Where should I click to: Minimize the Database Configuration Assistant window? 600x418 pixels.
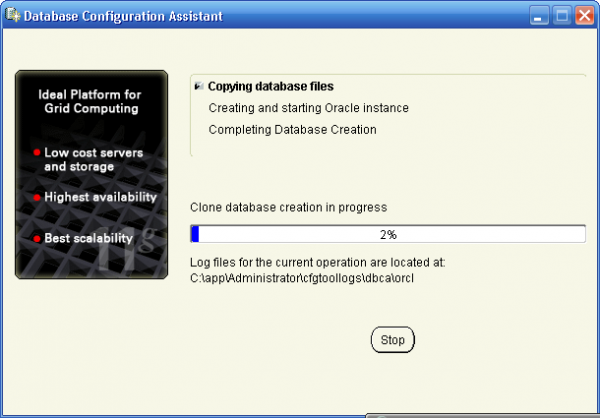539,16
